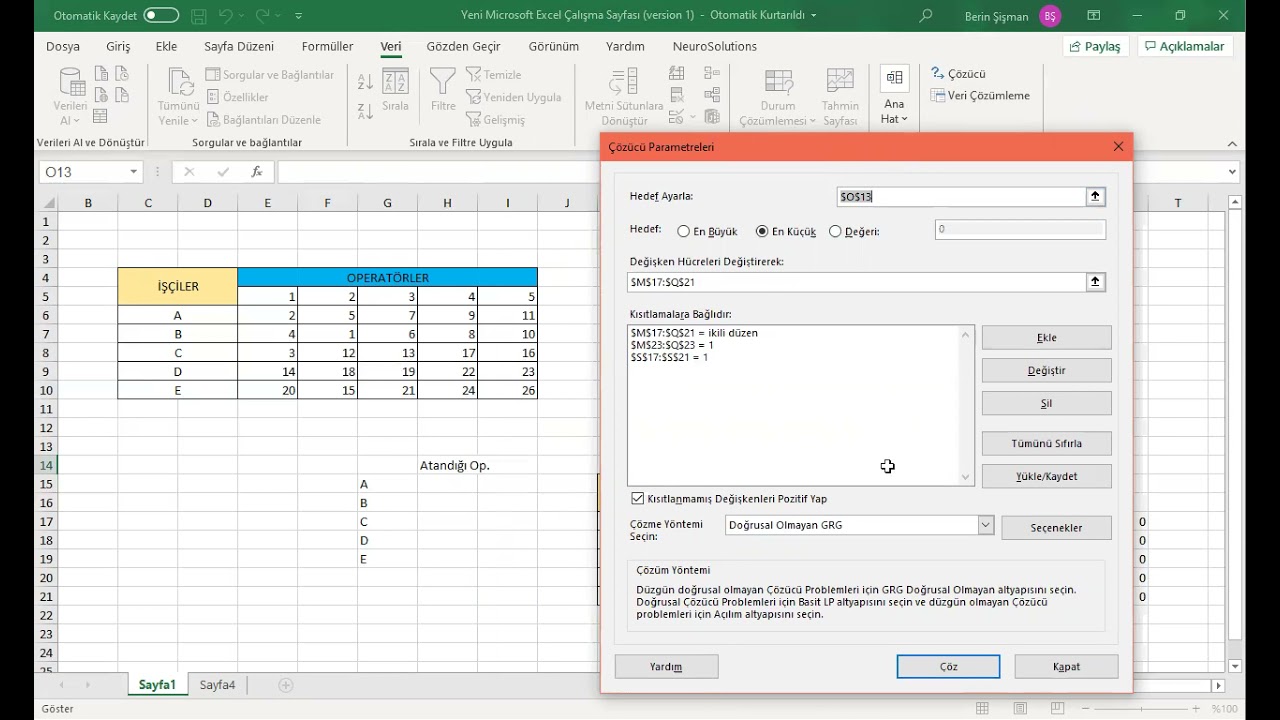The height and width of the screenshot is (720, 1280).
Task: Click the Temizle clear filter option
Action: tap(493, 75)
